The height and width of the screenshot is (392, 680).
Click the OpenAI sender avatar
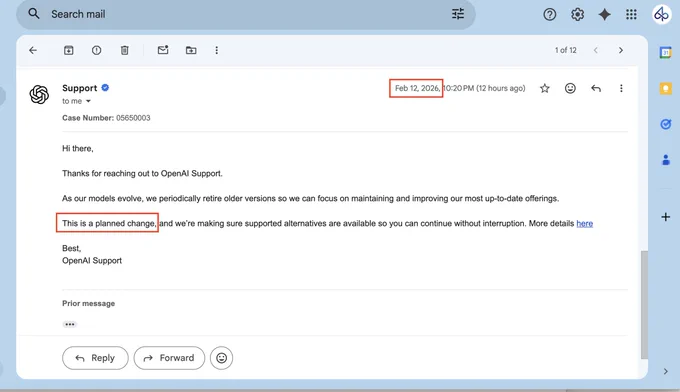39,95
